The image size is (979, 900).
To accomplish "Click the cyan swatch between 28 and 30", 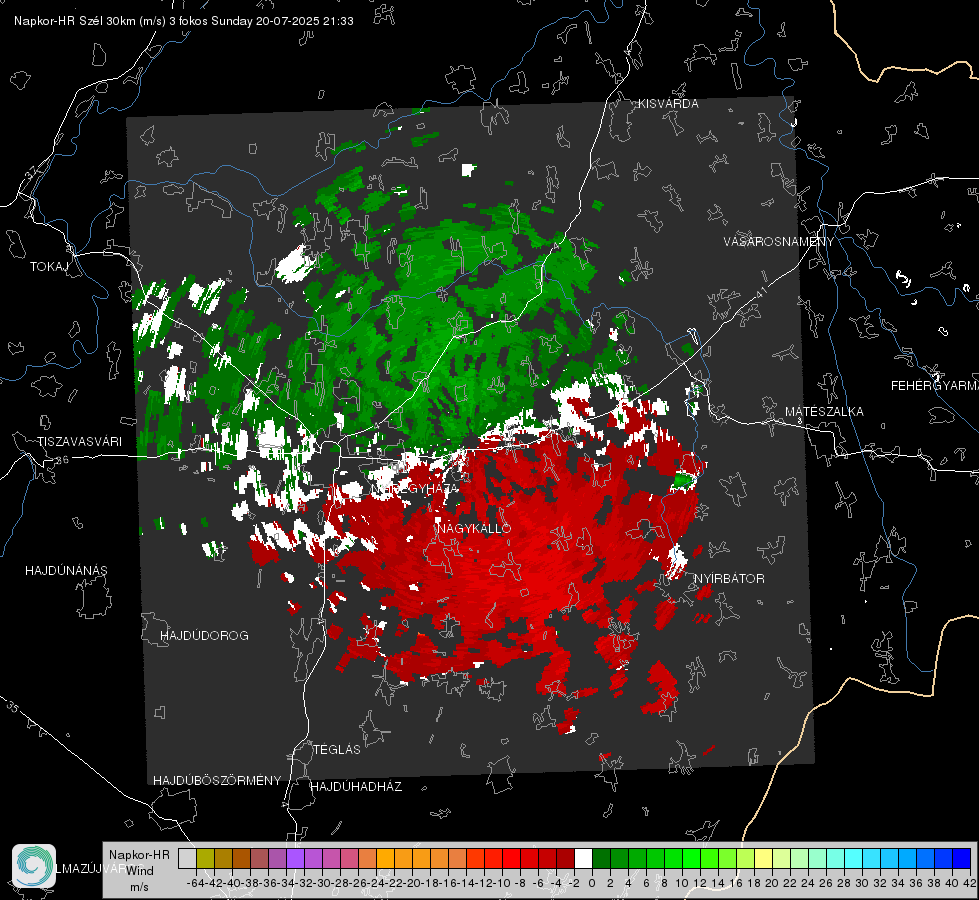I will point(853,859).
